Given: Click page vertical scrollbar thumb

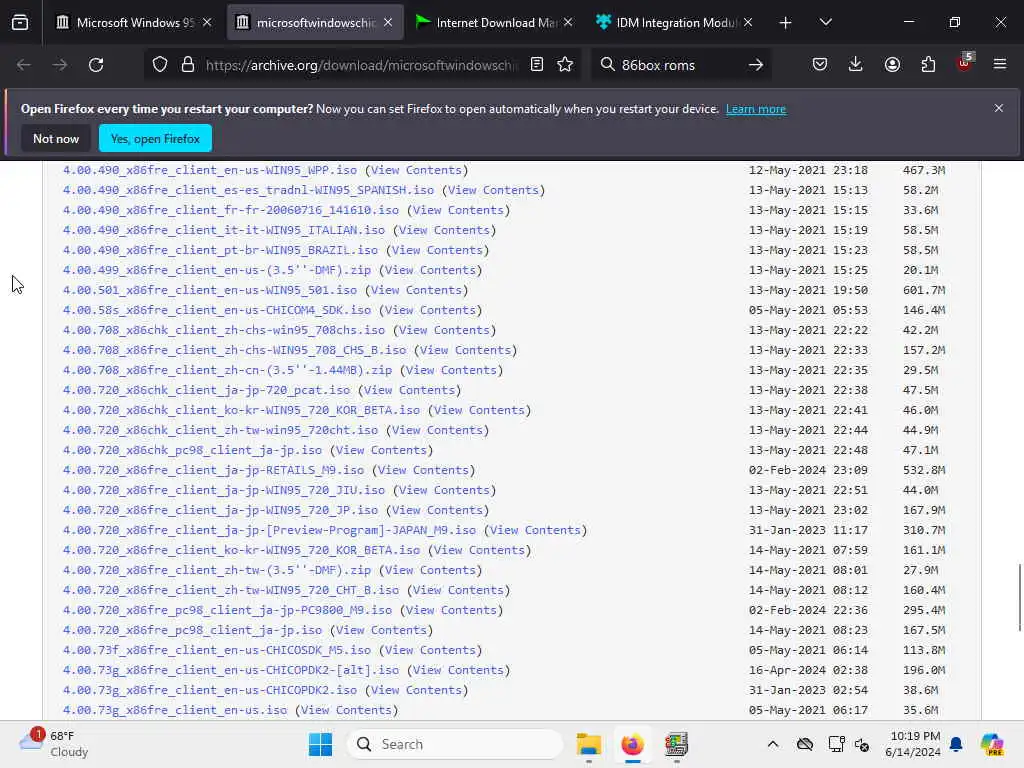Looking at the screenshot, I should [x=1019, y=597].
